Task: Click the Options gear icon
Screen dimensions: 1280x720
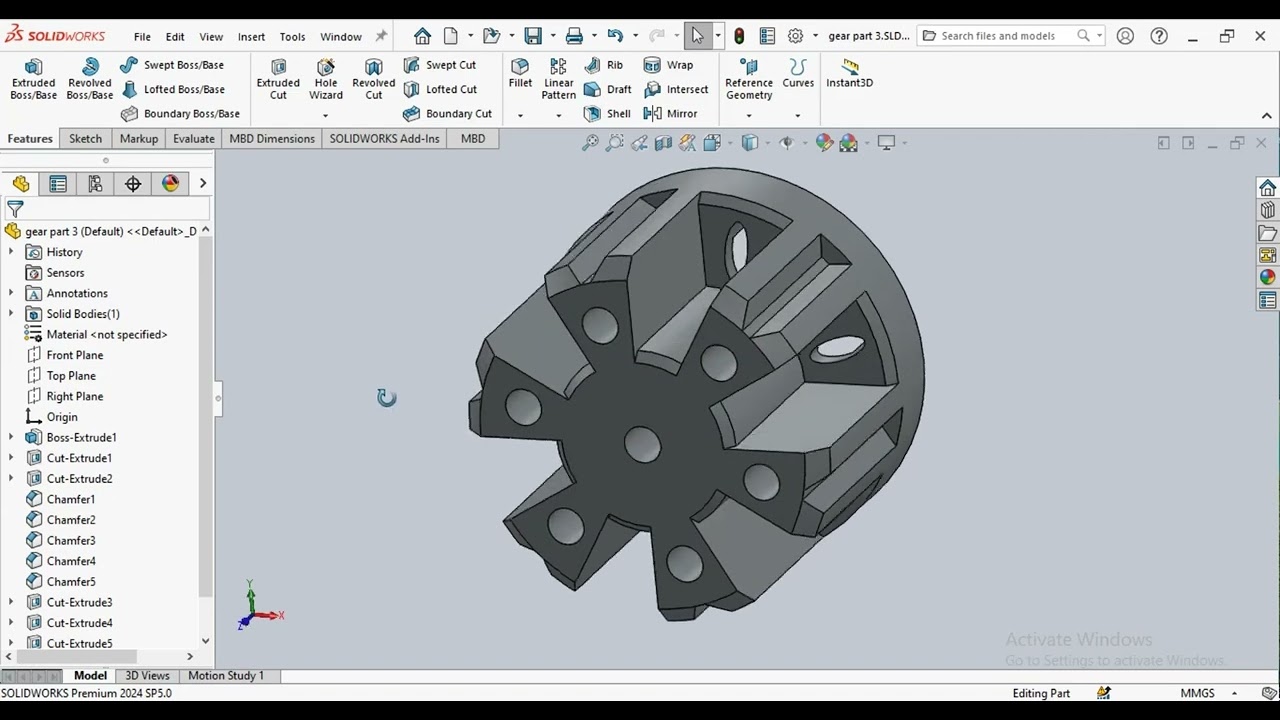Action: pos(795,36)
